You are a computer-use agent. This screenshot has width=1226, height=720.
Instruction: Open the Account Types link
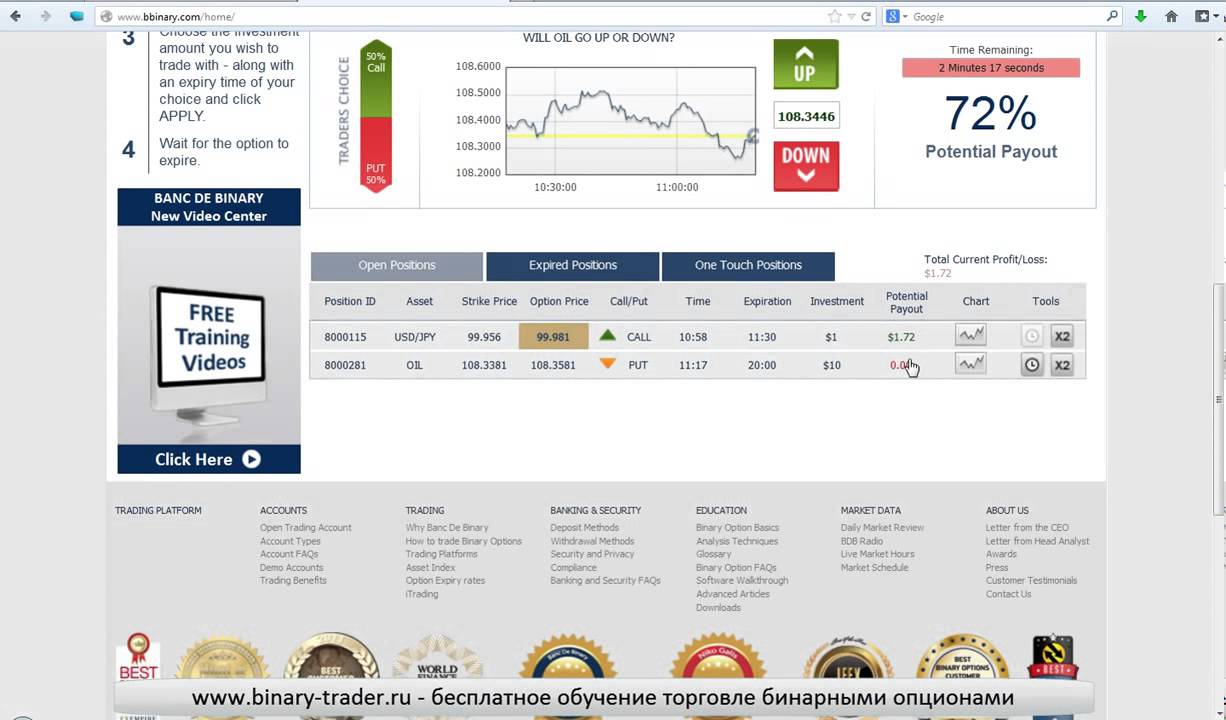290,541
